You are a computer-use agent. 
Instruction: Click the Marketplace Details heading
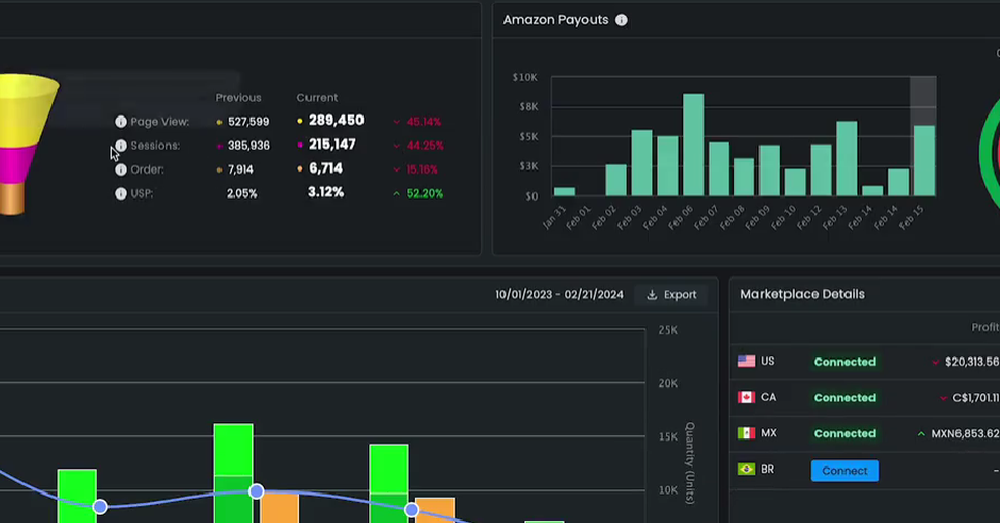802,294
